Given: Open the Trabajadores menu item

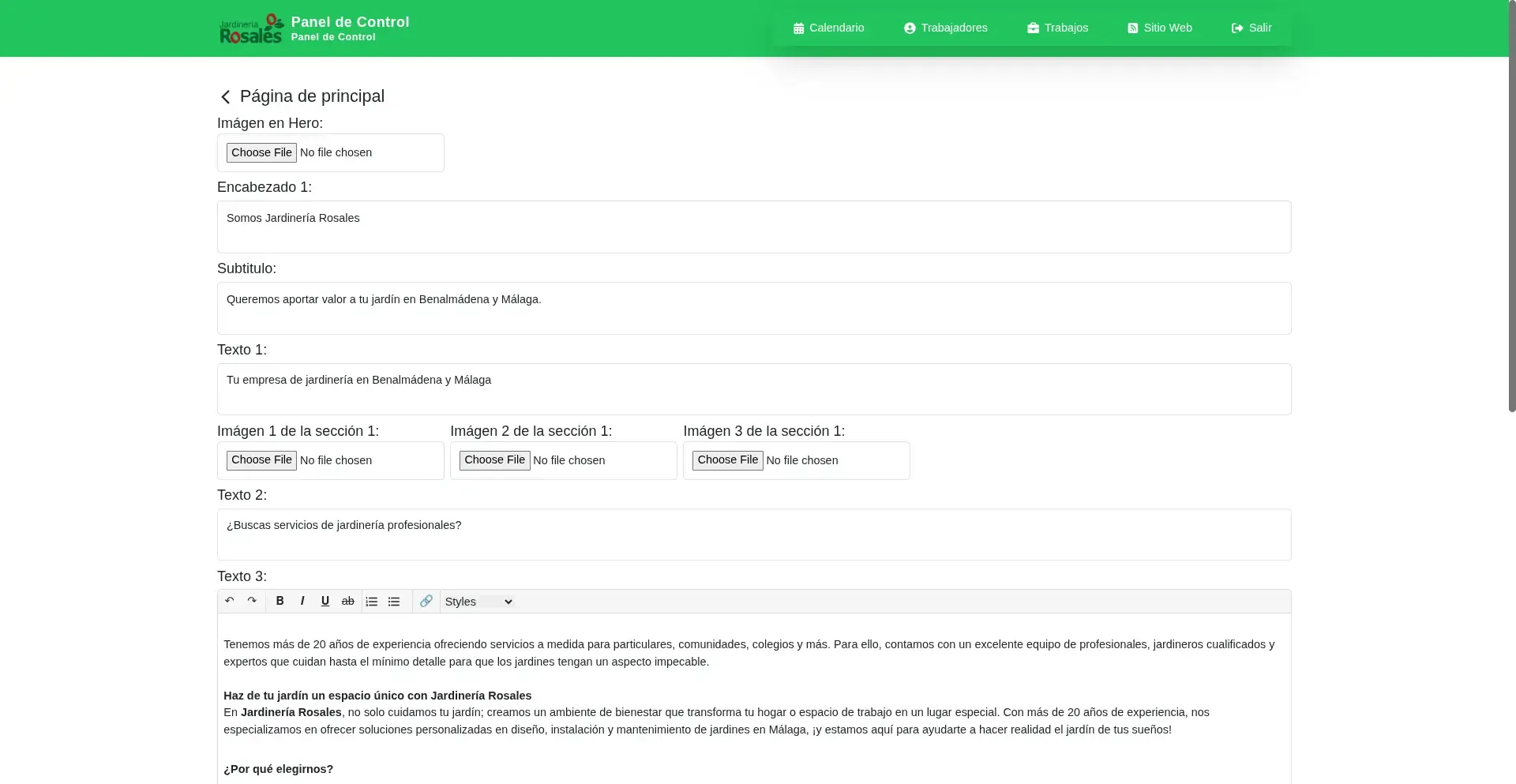Looking at the screenshot, I should pos(945,28).
